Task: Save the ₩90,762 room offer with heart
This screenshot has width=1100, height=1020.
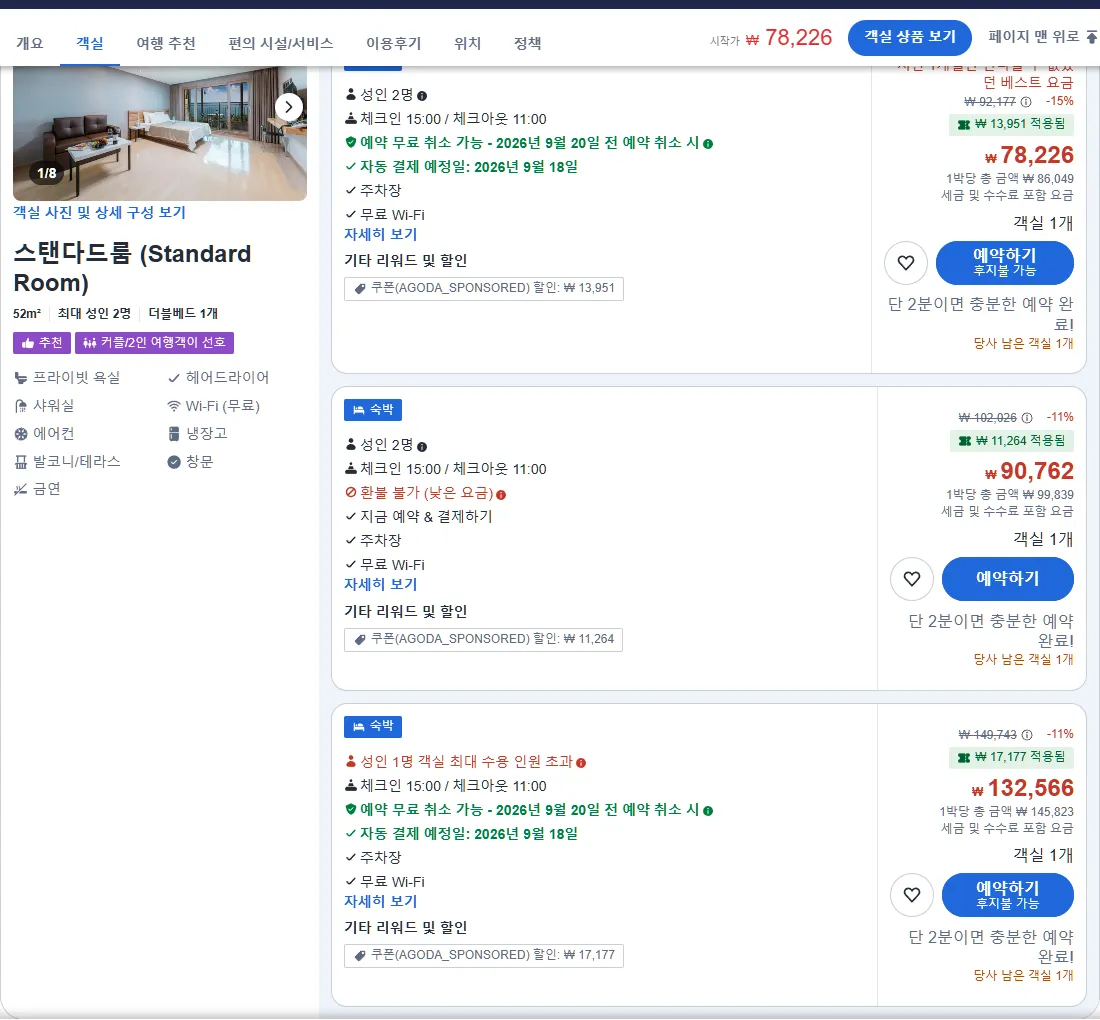Action: coord(911,579)
